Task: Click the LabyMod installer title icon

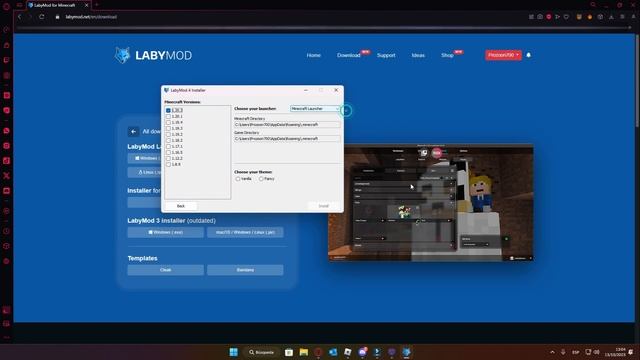Action: pos(167,90)
